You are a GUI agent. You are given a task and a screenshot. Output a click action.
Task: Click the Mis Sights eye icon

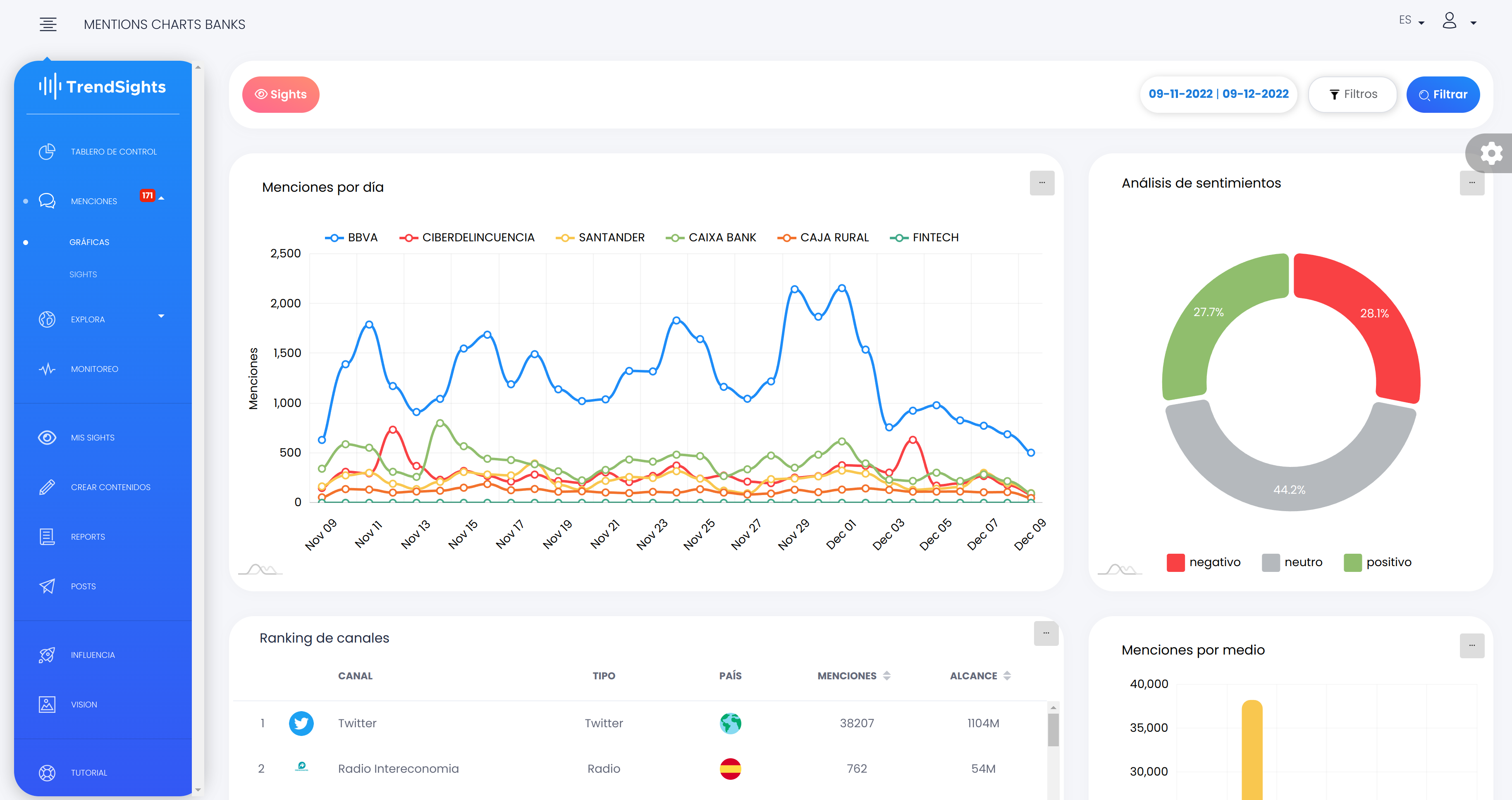click(47, 438)
